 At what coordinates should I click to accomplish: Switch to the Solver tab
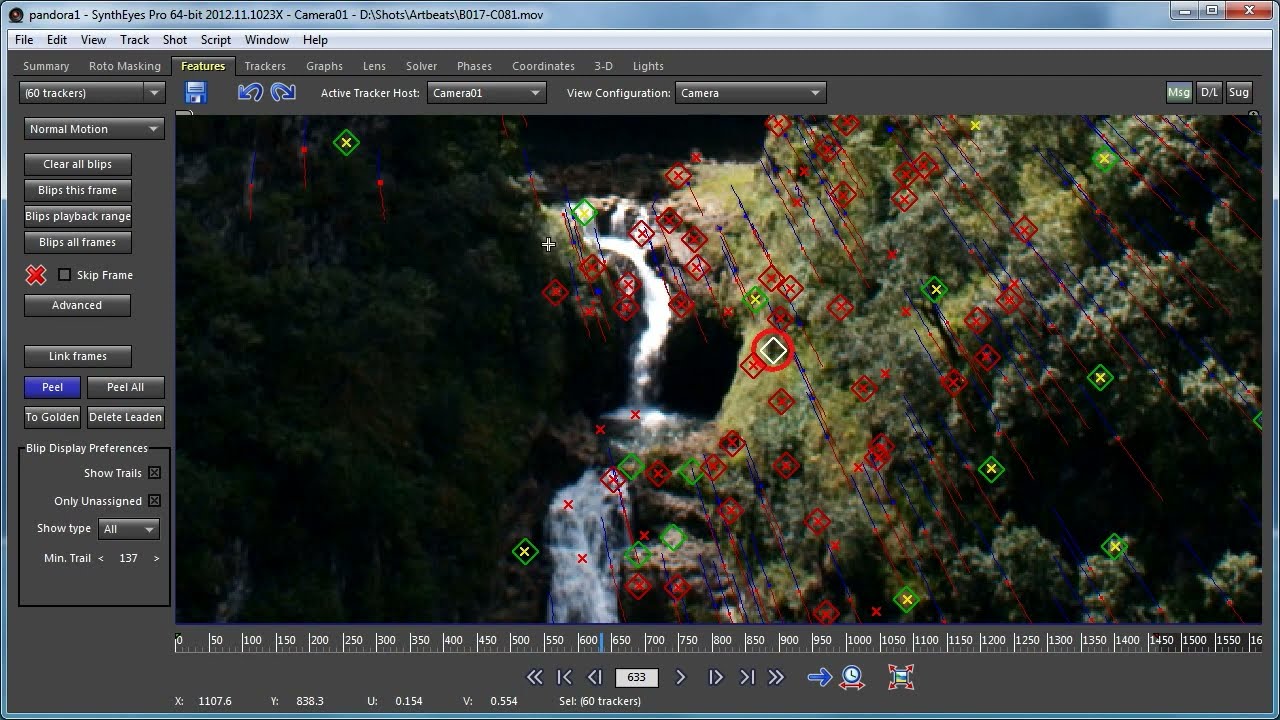pyautogui.click(x=421, y=66)
